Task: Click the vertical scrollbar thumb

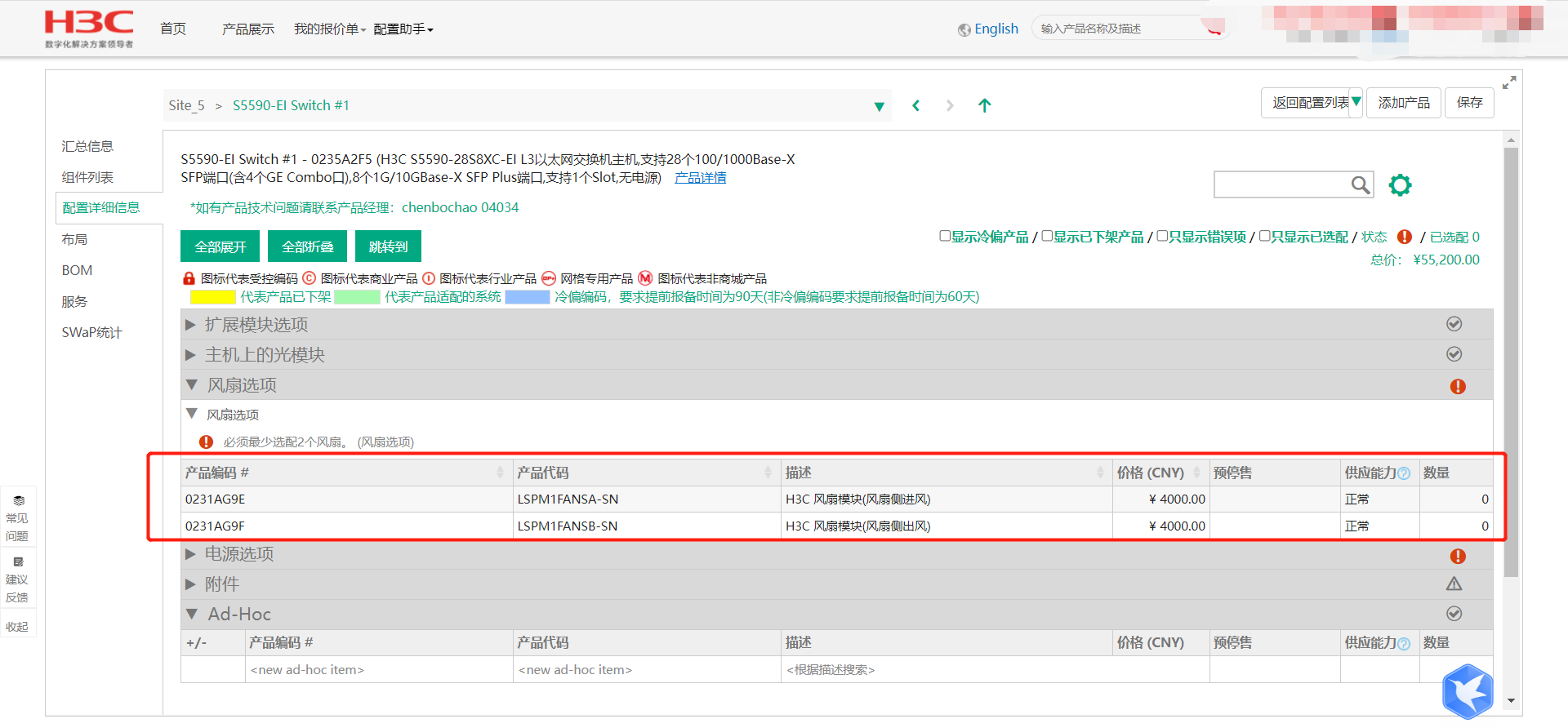Action: click(1511, 362)
